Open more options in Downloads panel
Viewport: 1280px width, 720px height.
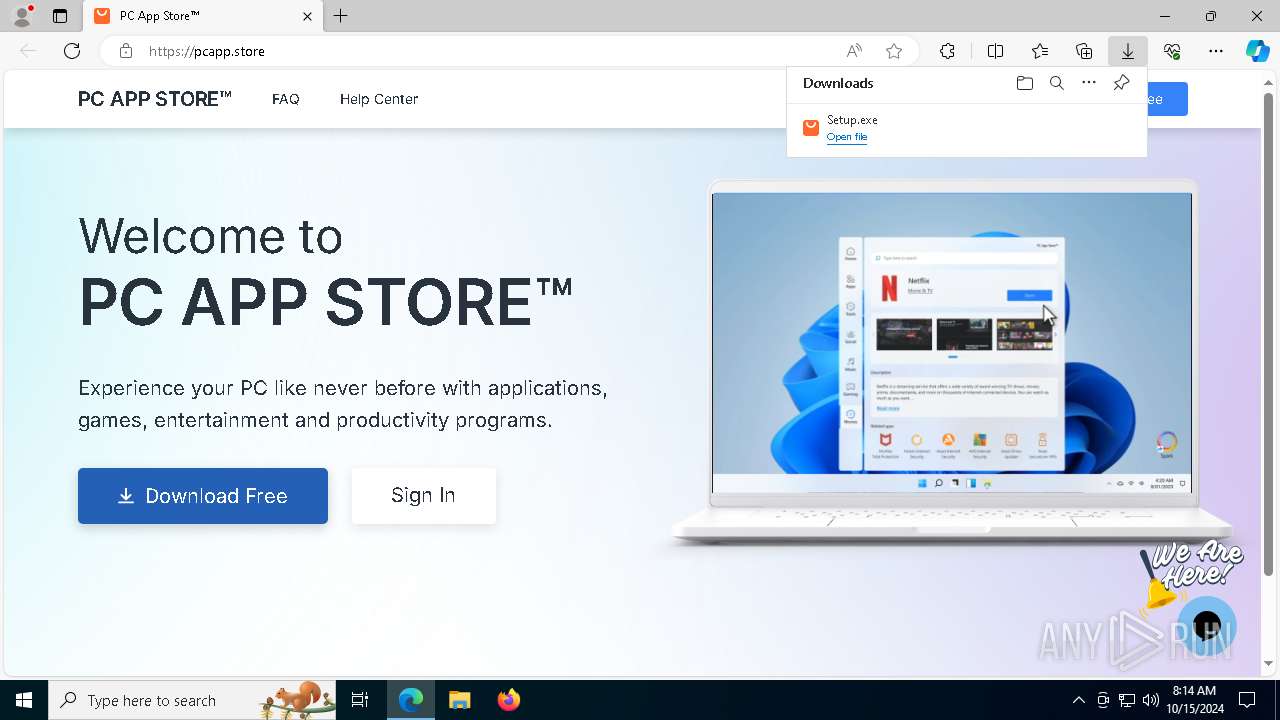coord(1089,83)
